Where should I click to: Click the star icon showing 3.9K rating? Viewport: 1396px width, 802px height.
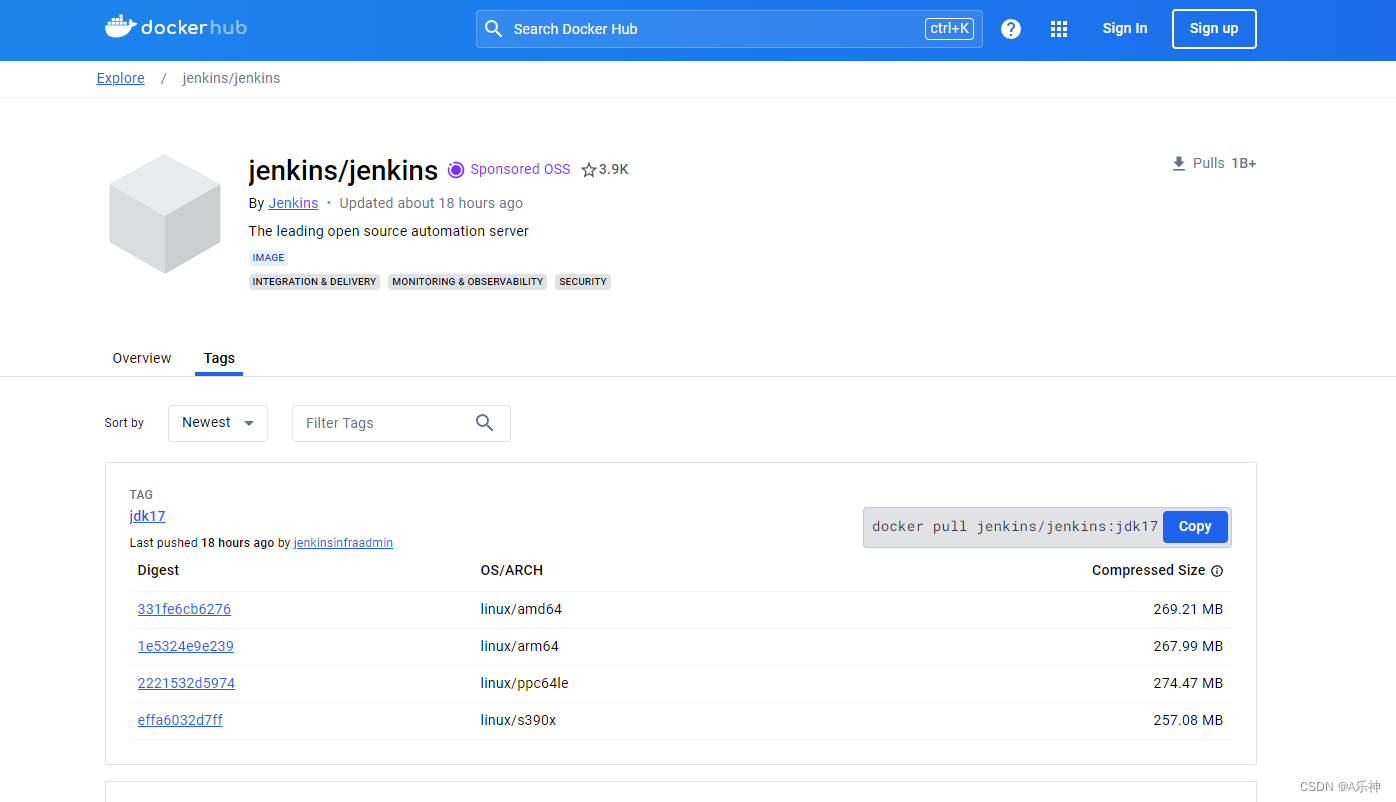[587, 169]
